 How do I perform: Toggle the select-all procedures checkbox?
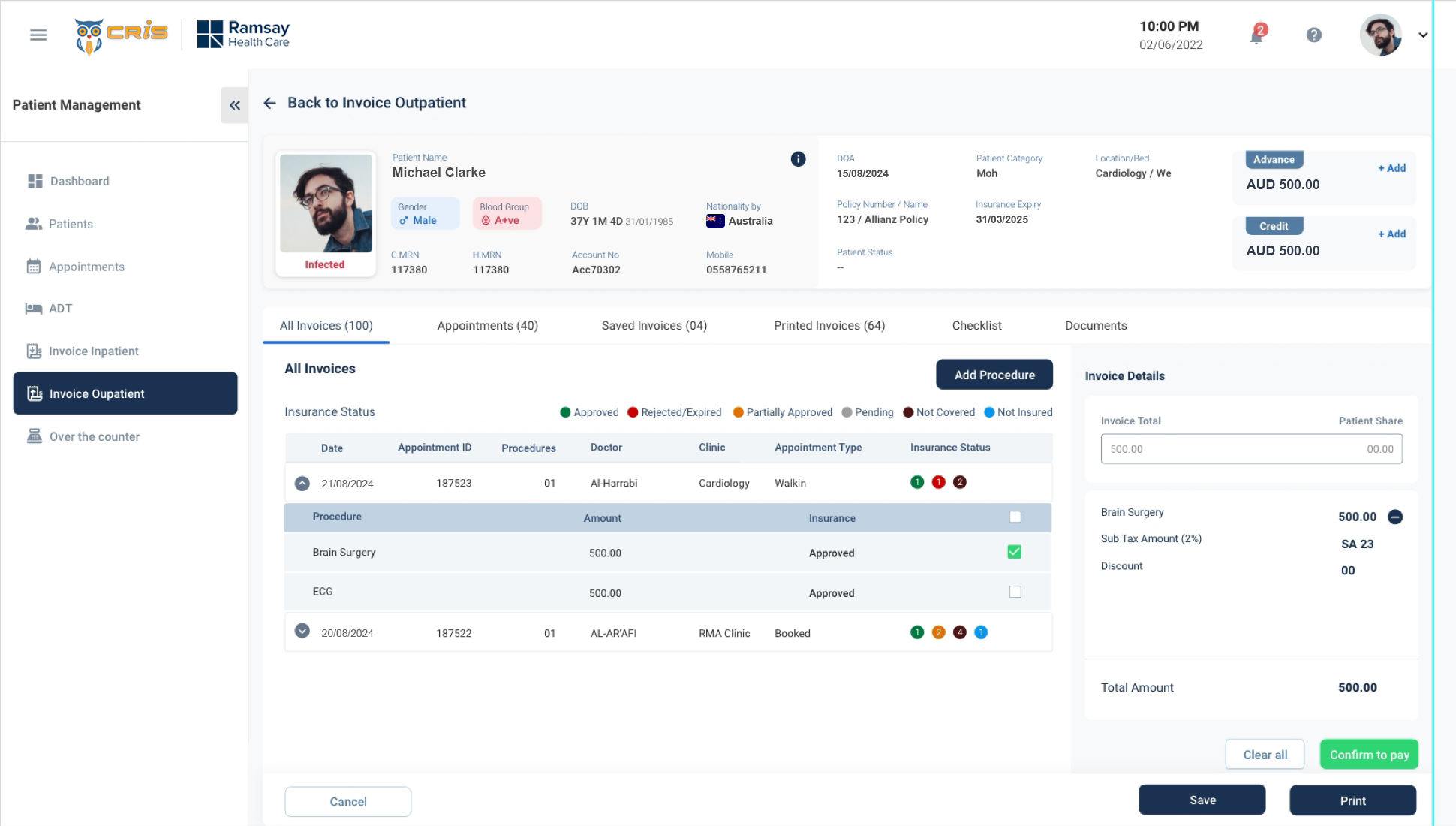(1015, 517)
